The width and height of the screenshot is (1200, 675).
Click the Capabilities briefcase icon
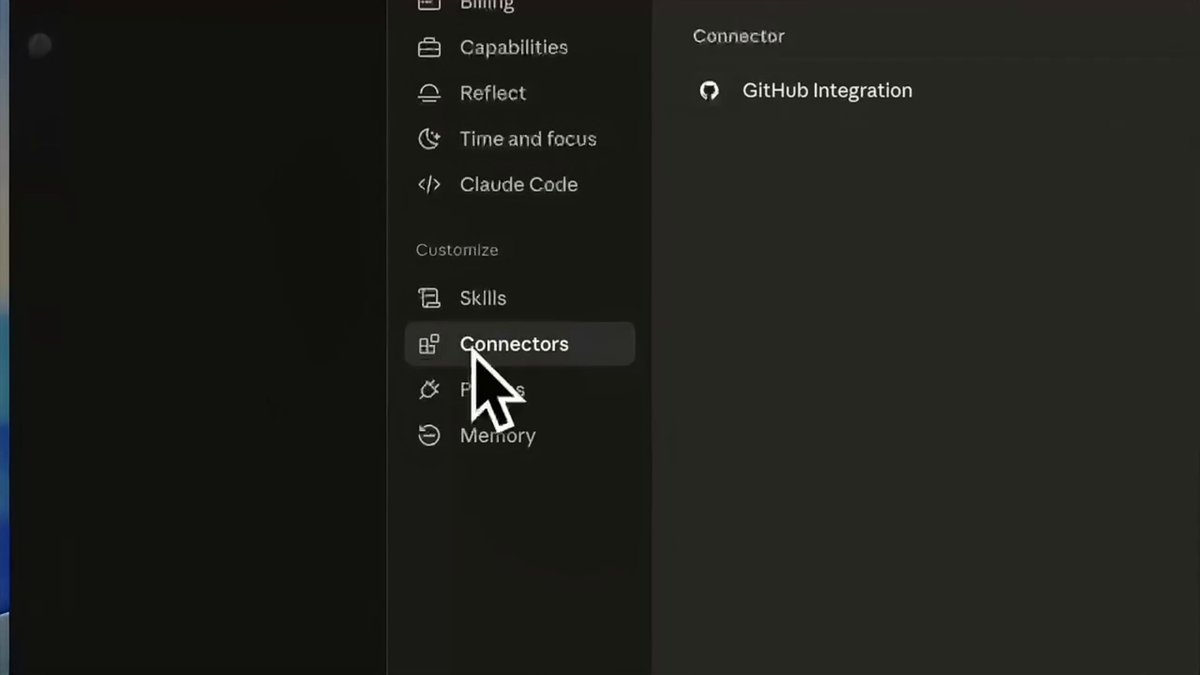click(x=429, y=47)
